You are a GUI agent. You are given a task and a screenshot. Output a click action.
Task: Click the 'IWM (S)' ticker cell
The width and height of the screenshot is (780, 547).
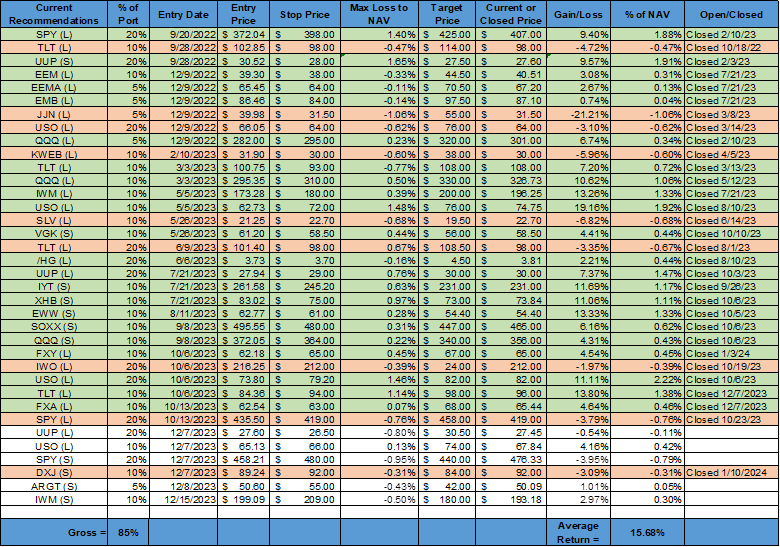[x=54, y=499]
